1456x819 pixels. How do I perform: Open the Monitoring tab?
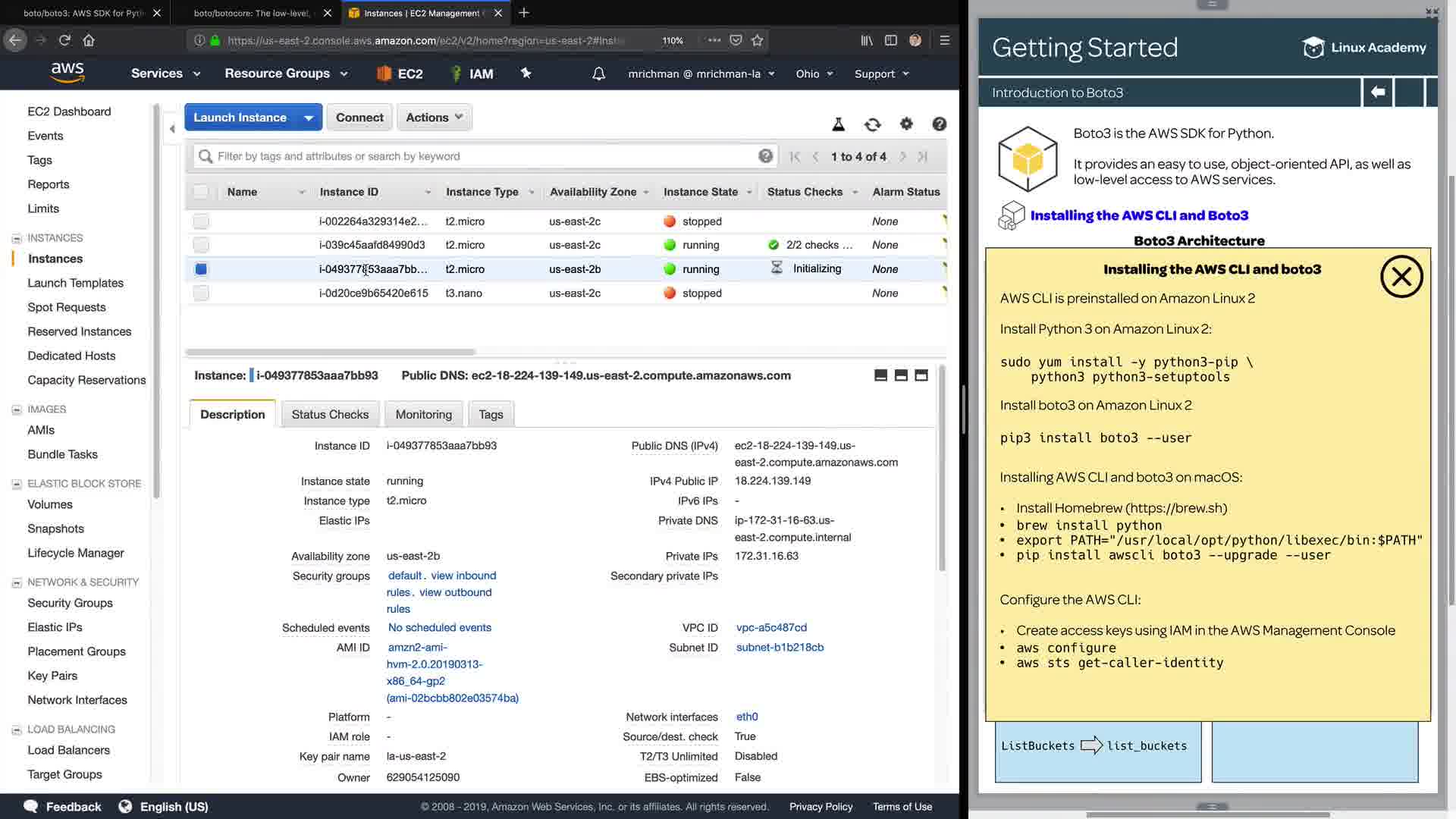click(x=423, y=415)
